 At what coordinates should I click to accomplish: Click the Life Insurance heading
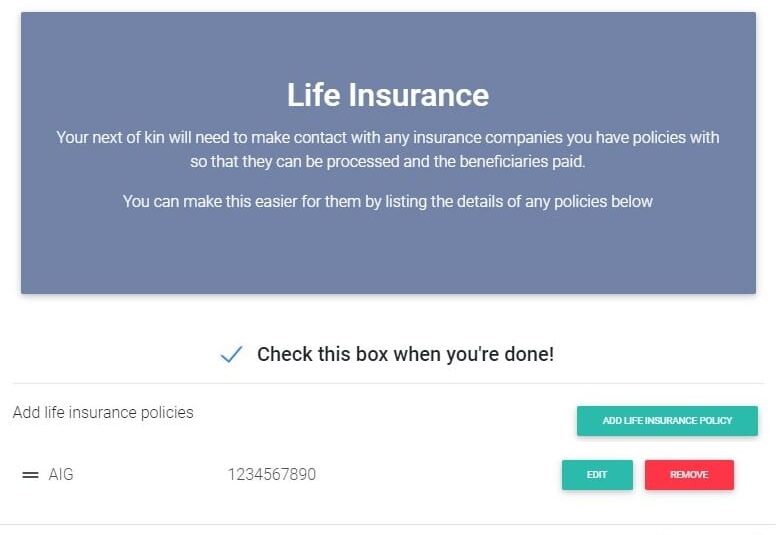point(388,95)
